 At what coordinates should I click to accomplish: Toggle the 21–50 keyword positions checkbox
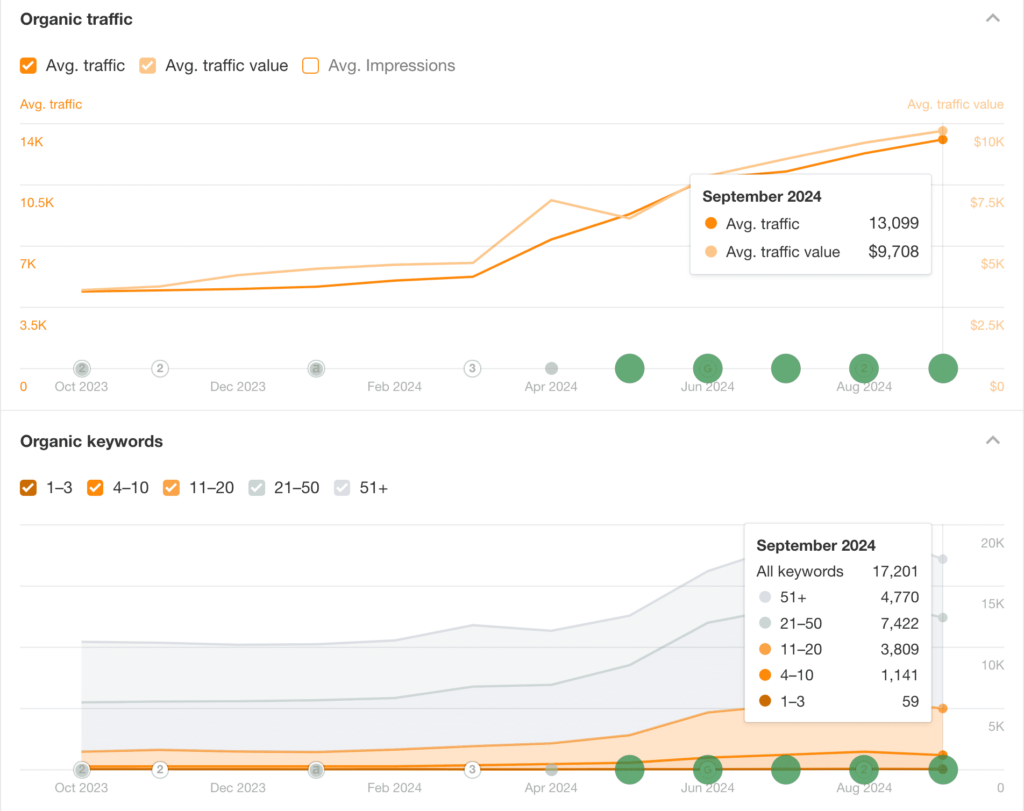tap(257, 488)
